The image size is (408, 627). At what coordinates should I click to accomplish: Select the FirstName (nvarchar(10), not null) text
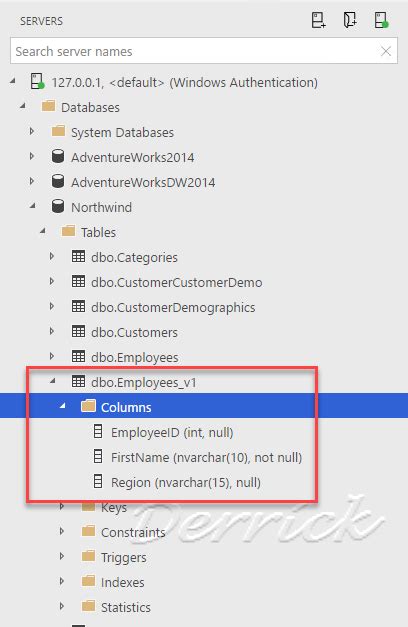click(206, 457)
